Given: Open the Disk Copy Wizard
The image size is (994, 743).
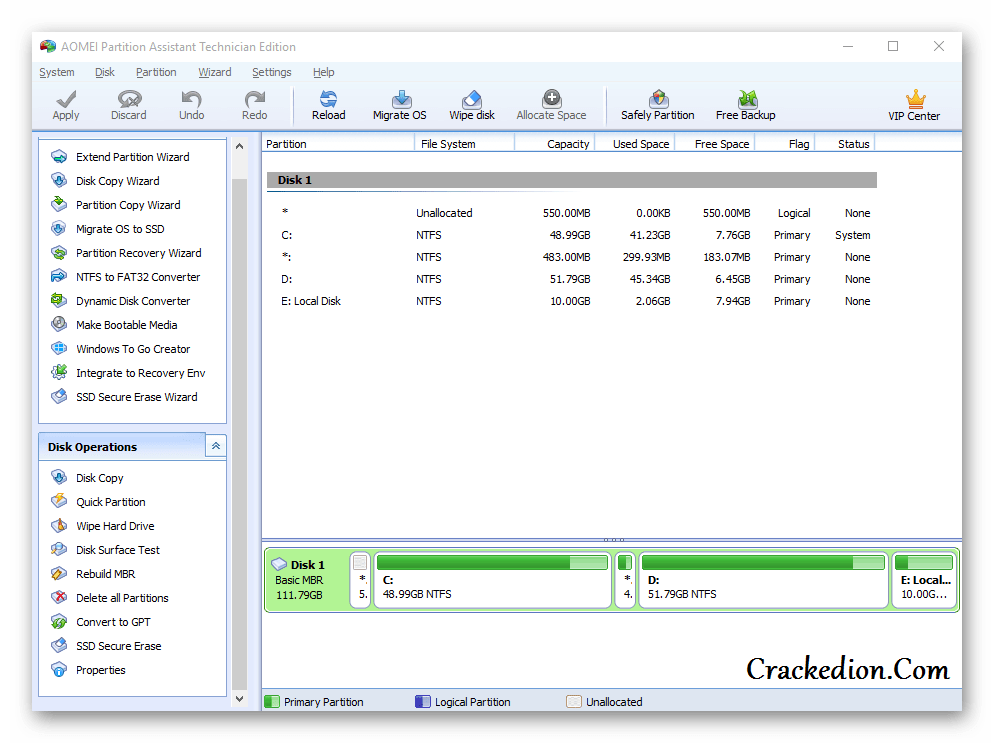Looking at the screenshot, I should pyautogui.click(x=117, y=181).
